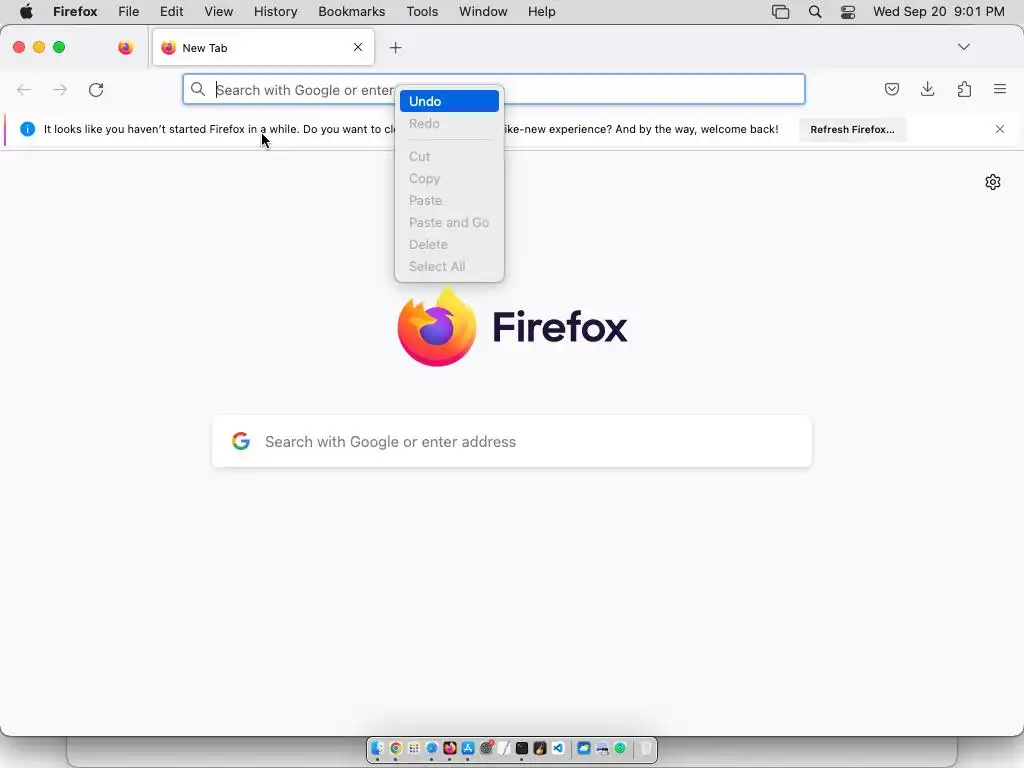This screenshot has width=1024, height=768.
Task: Open the Window menu
Action: 483,12
